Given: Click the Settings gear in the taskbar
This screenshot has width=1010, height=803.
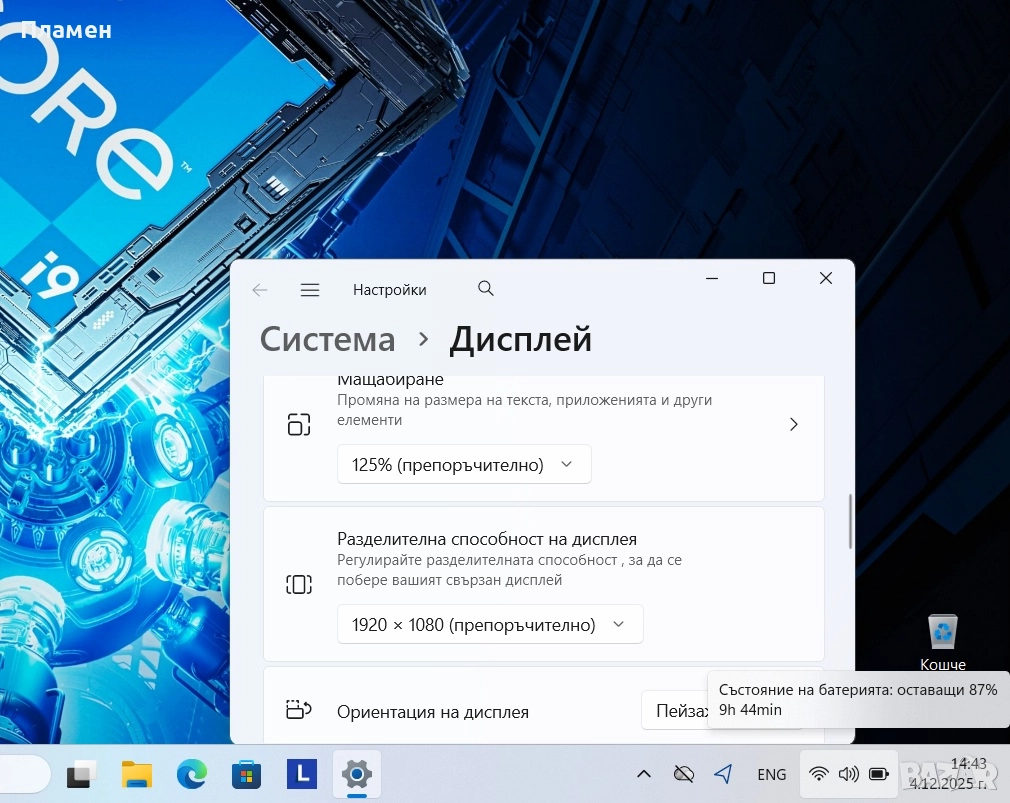Looking at the screenshot, I should pos(356,774).
